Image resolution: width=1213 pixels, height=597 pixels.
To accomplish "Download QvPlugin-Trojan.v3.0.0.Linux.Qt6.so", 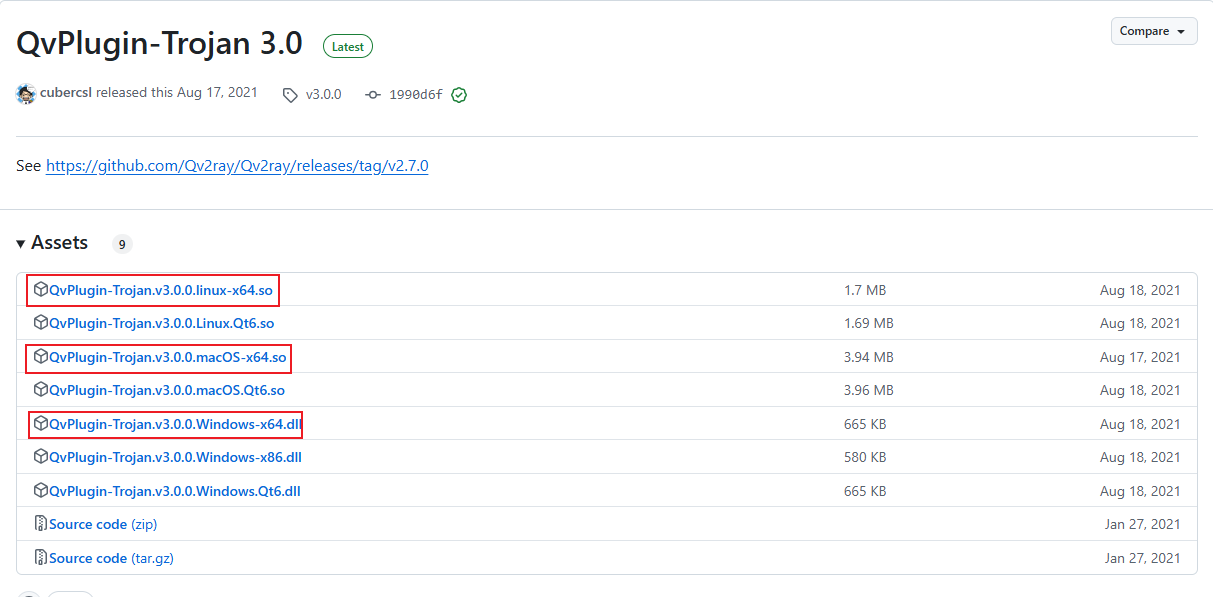I will [x=161, y=323].
